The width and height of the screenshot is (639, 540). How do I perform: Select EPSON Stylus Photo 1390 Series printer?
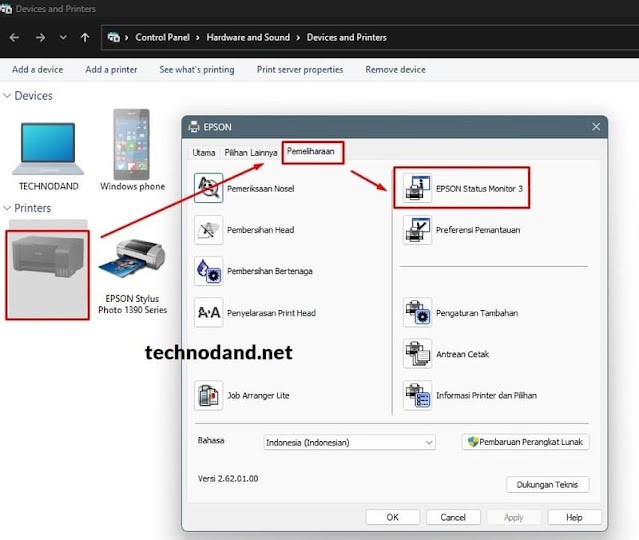(x=132, y=276)
